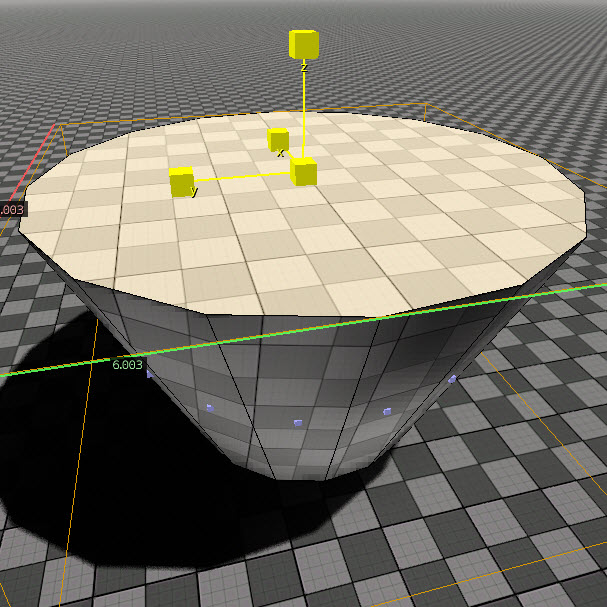Grab the yellow X-axis handle cube
The image size is (607, 607).
pyautogui.click(x=278, y=140)
